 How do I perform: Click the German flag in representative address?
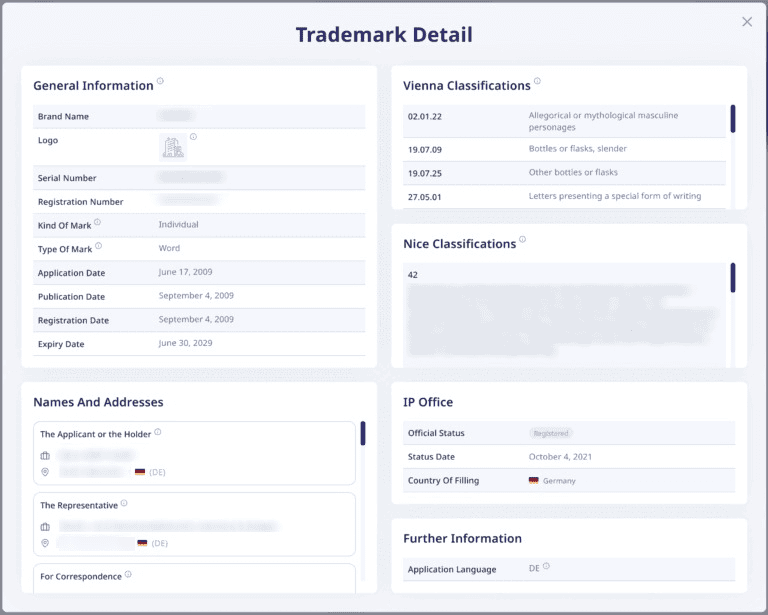coord(143,543)
